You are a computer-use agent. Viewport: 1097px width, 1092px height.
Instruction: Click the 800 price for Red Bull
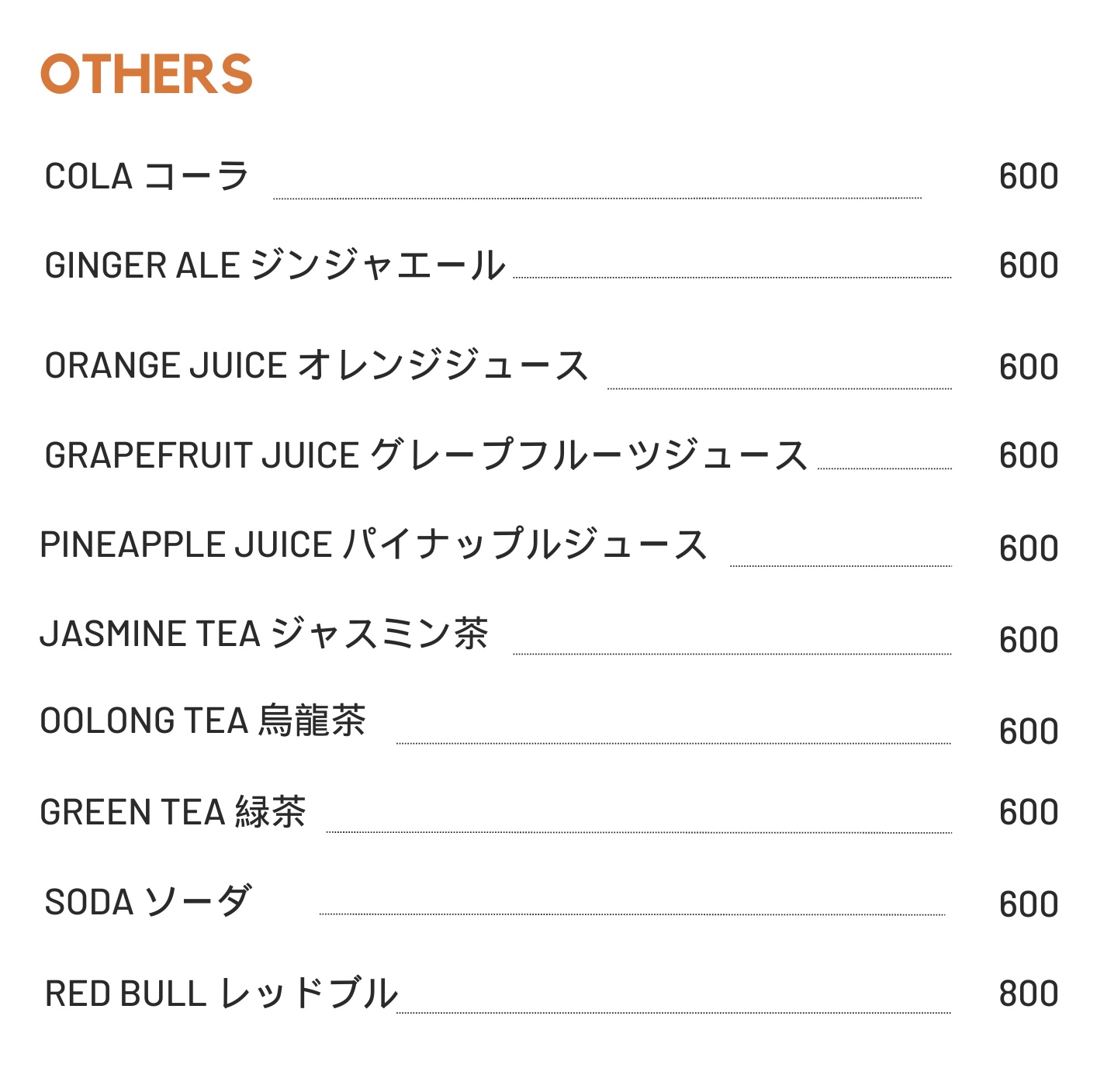[1029, 994]
